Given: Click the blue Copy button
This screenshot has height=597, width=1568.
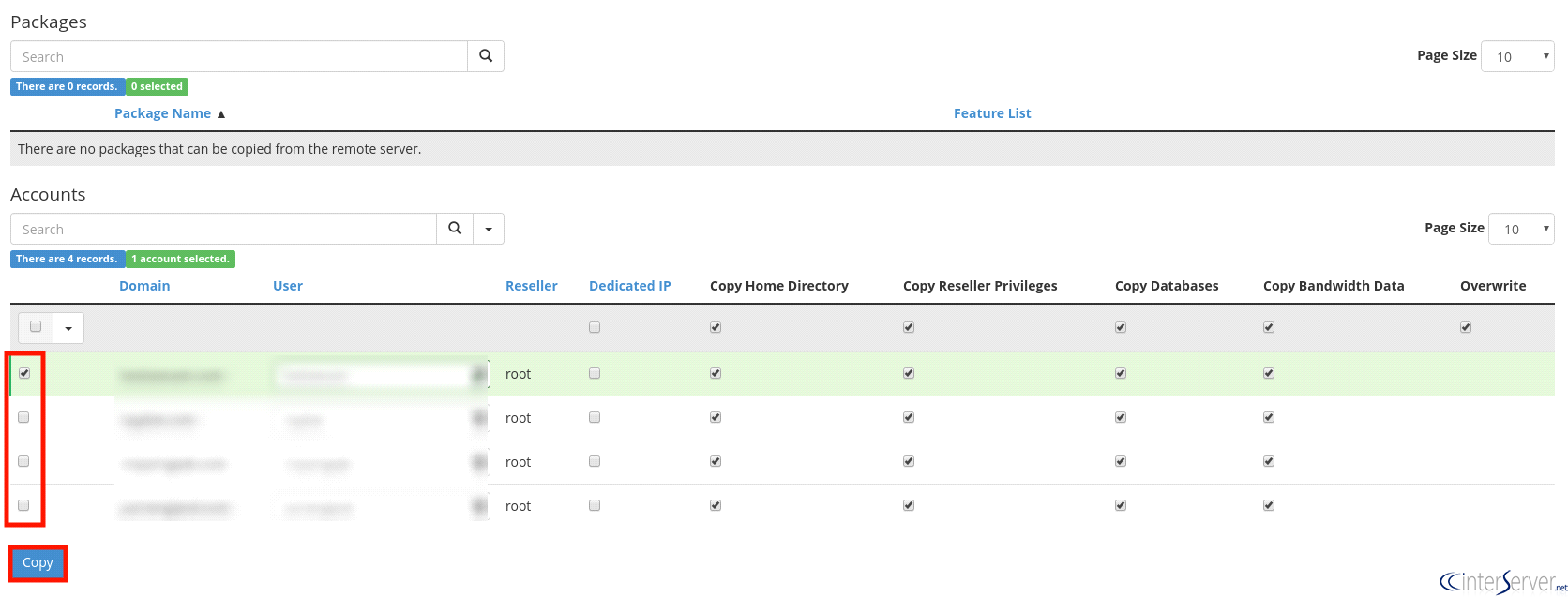Looking at the screenshot, I should tap(38, 563).
